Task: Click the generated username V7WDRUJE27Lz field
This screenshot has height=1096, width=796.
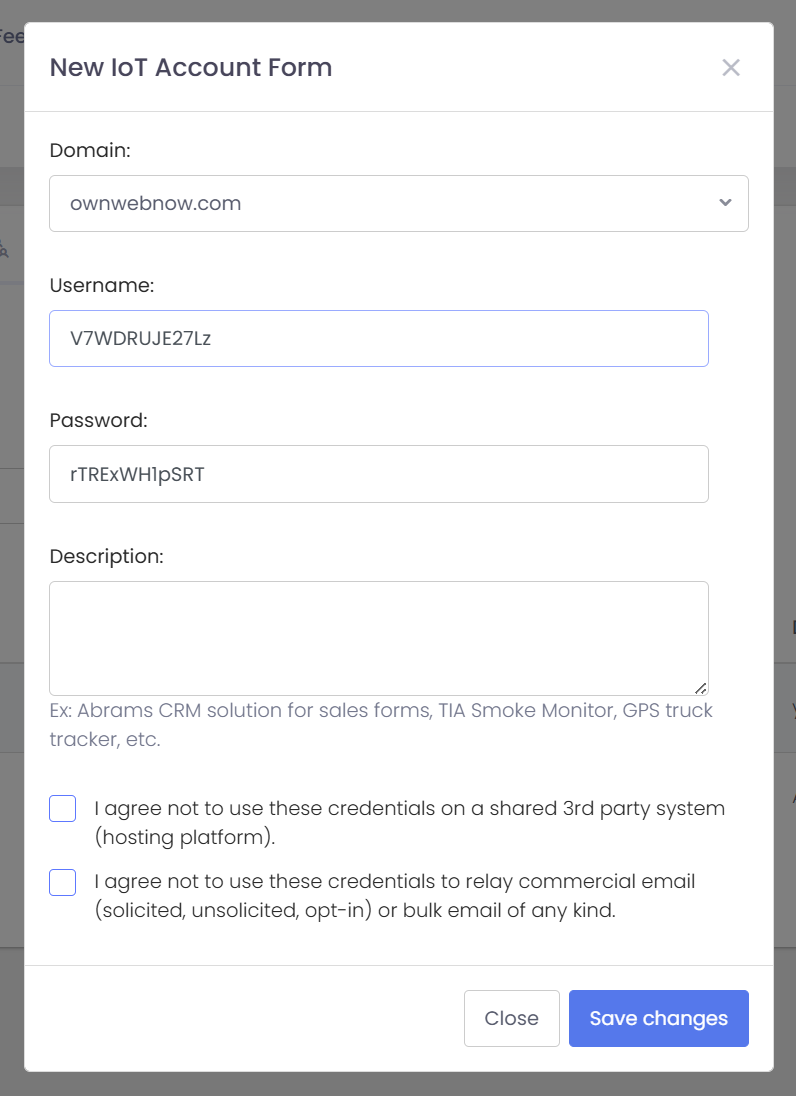Action: pos(378,338)
